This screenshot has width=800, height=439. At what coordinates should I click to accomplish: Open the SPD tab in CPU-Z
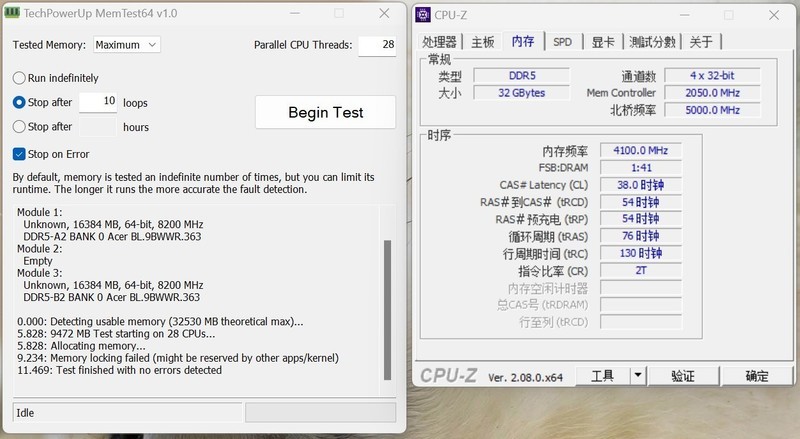click(563, 42)
